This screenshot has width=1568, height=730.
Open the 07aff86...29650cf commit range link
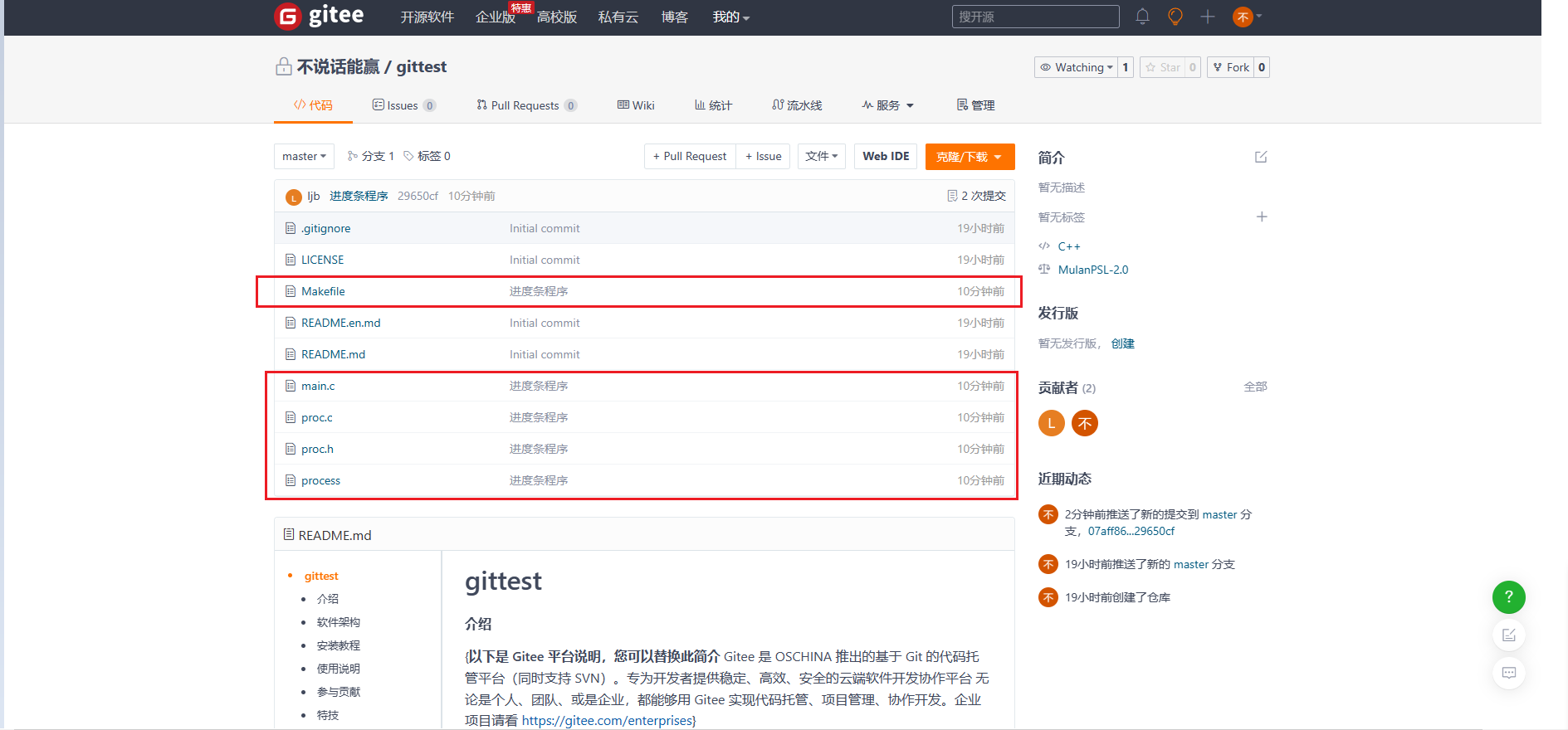[1131, 531]
